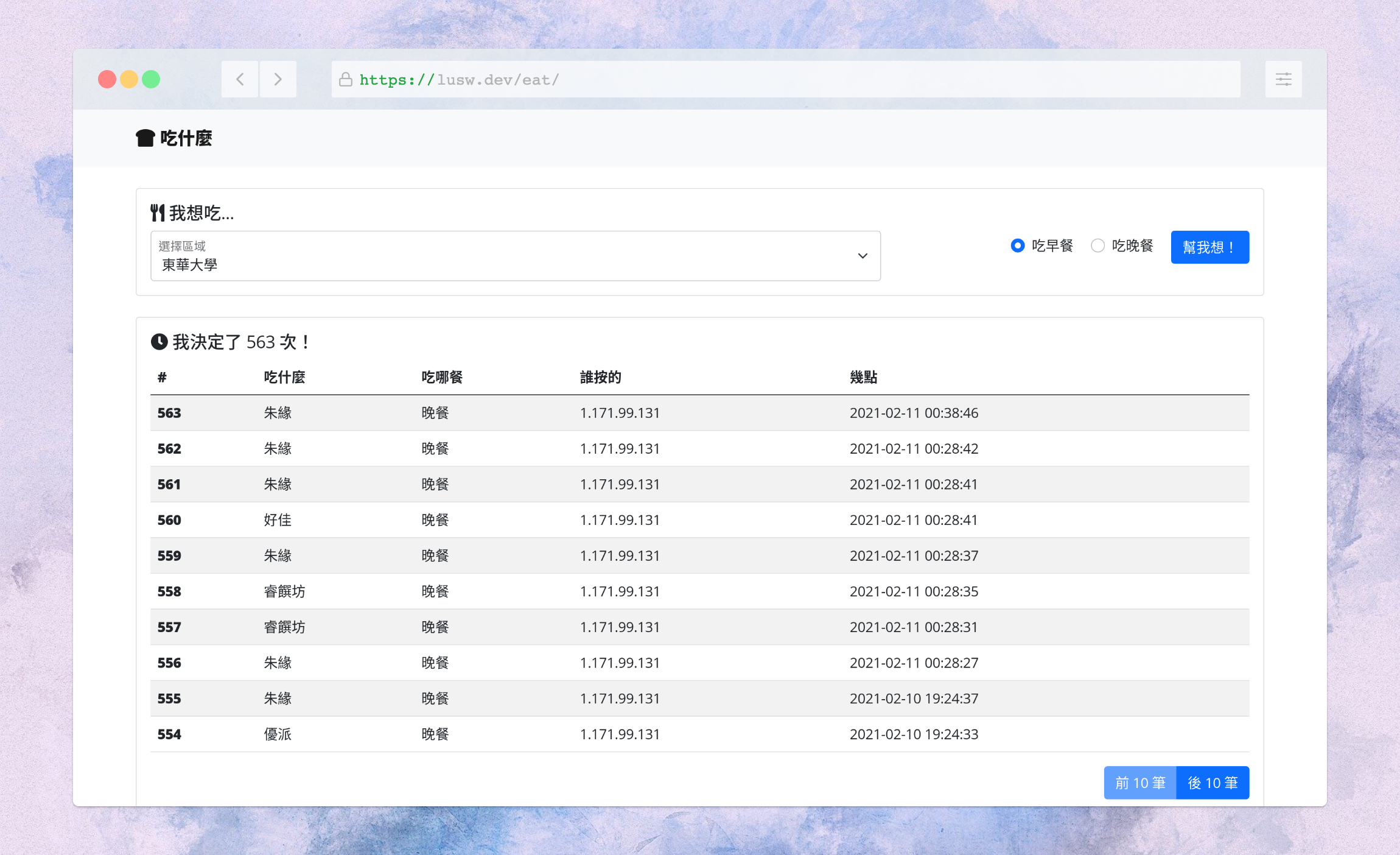Image resolution: width=1400 pixels, height=855 pixels.
Task: Click timestamp 2021-02-11 00:28:31
Action: (914, 627)
